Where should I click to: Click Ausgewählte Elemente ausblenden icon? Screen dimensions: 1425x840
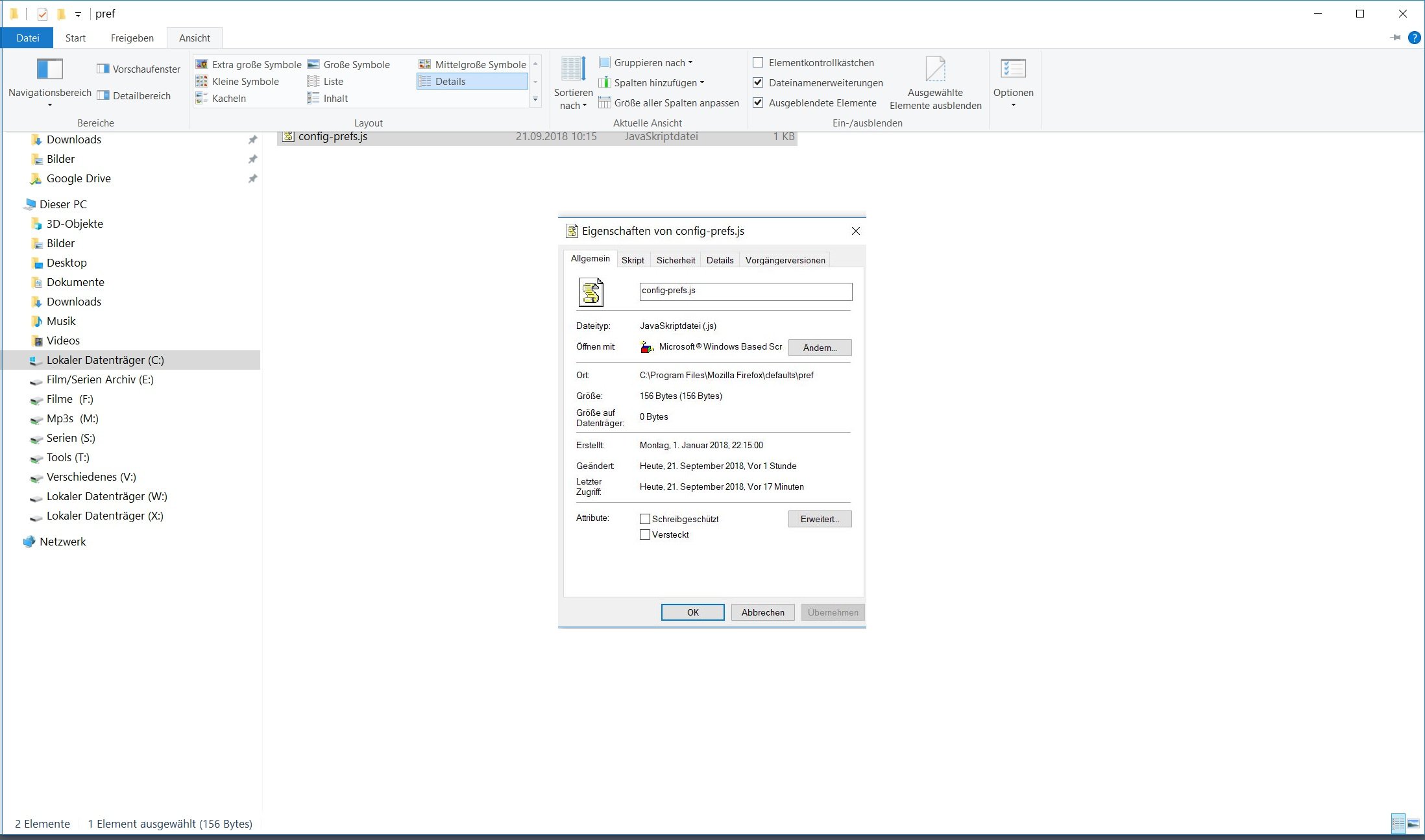click(935, 70)
